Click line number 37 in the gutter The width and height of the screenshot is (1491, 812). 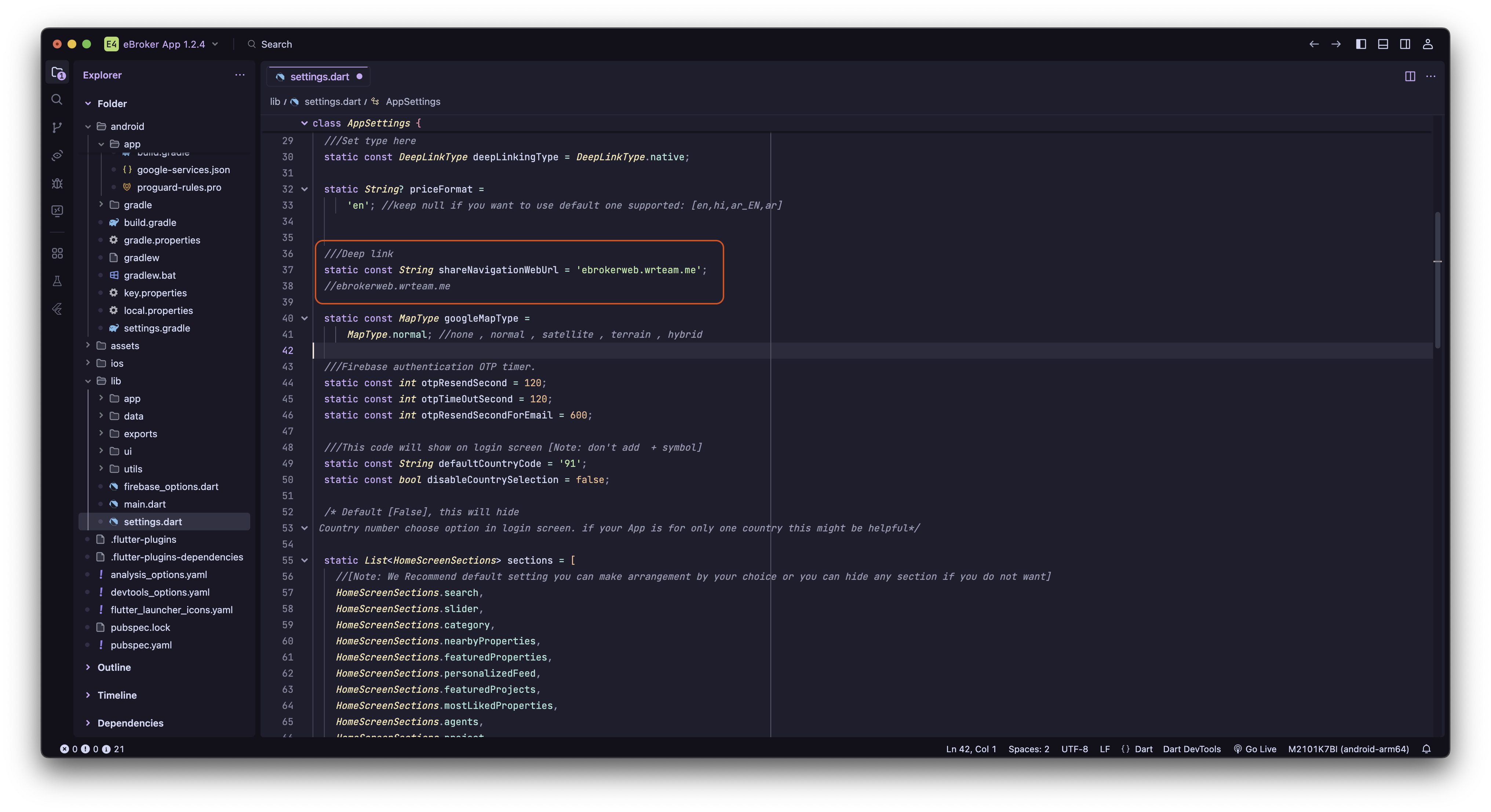[287, 270]
